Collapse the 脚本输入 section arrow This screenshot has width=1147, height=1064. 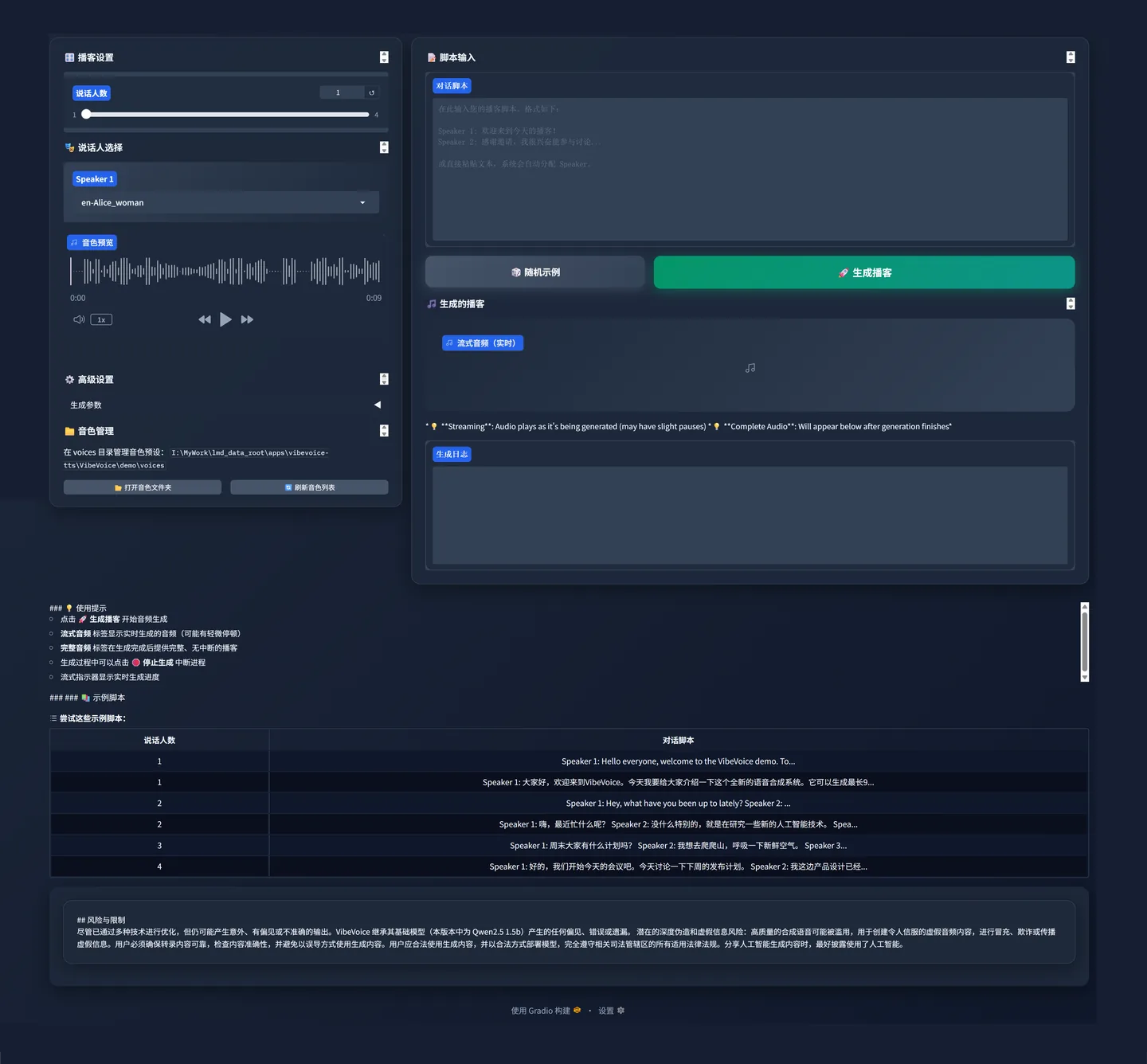tap(1071, 57)
